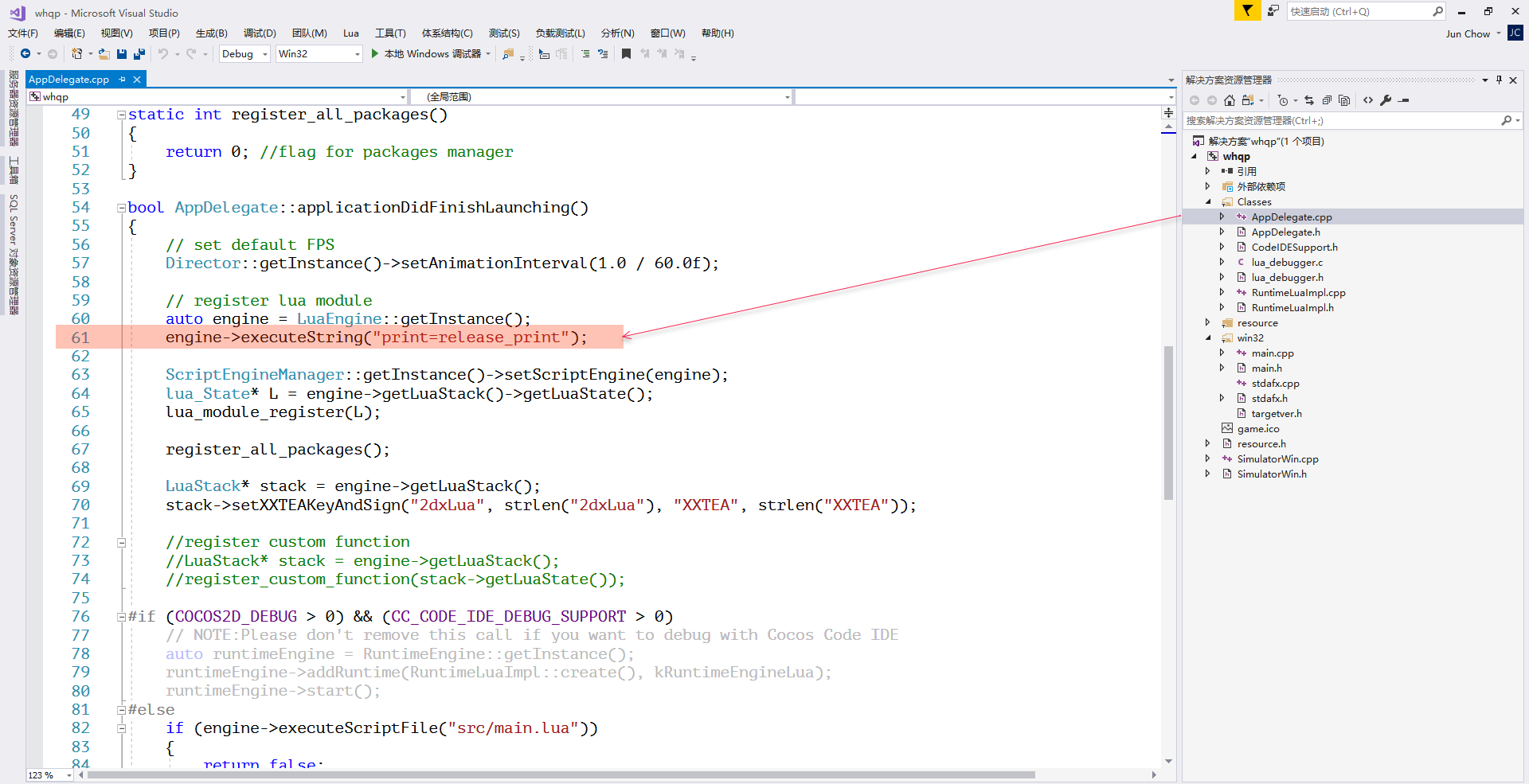Click the New Project toolbar icon
This screenshot has width=1529, height=784.
(76, 53)
